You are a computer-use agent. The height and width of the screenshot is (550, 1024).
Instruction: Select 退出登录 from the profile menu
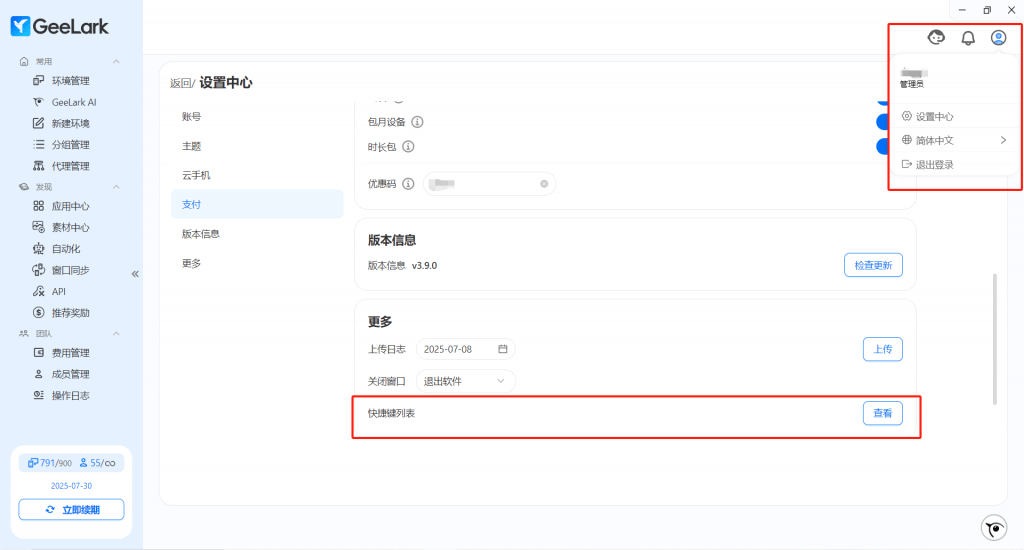(x=934, y=164)
